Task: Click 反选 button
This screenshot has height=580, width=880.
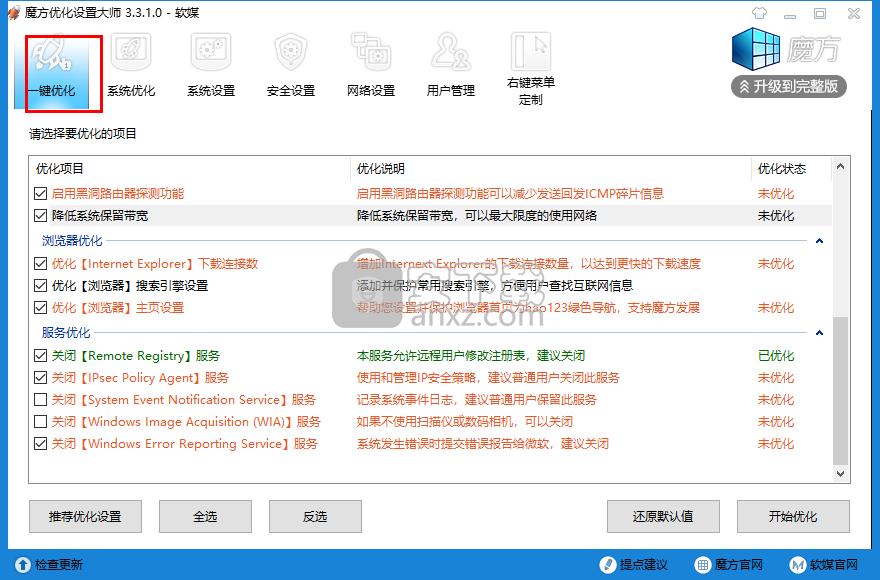Action: click(x=315, y=517)
